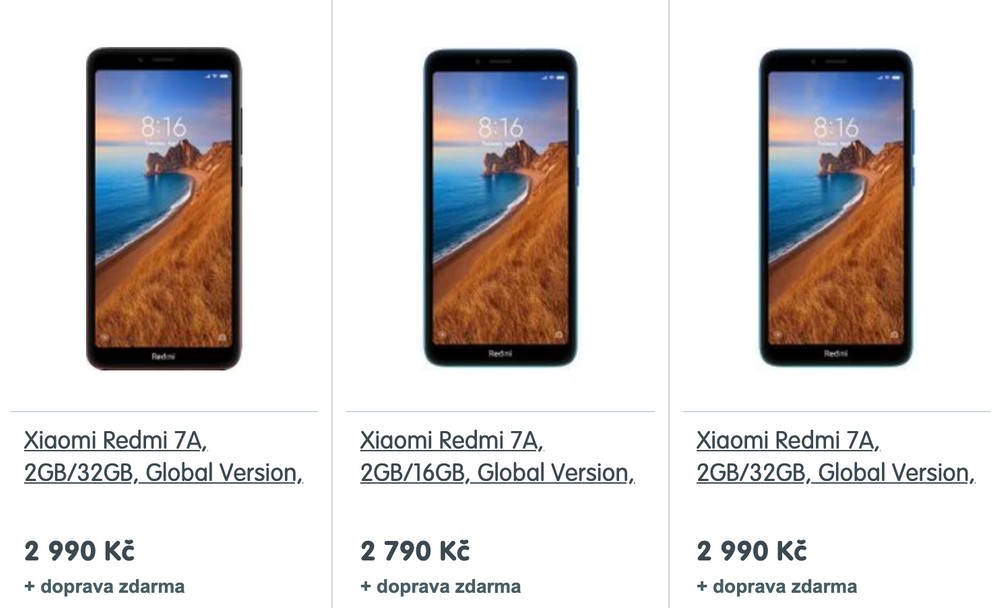The image size is (1000, 608).
Task: Open the first Redmi 7A phone thumbnail
Action: pos(164,208)
